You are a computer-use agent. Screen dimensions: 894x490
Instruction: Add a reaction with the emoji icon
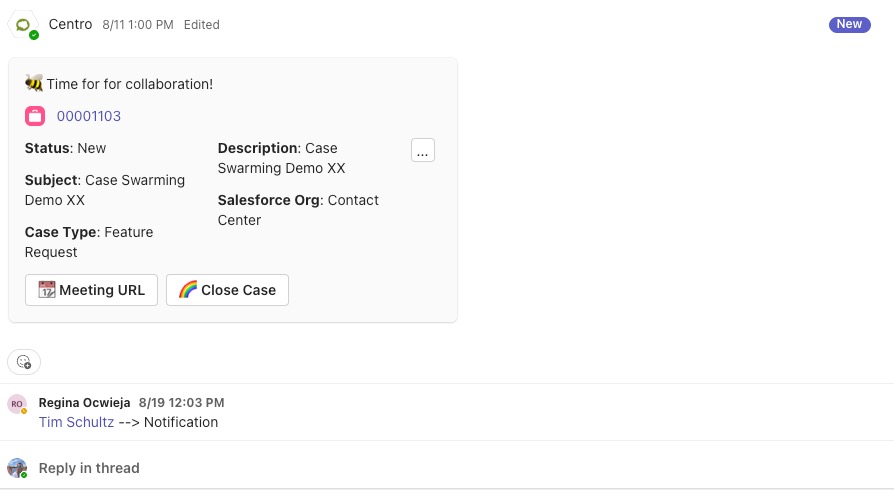(x=24, y=362)
